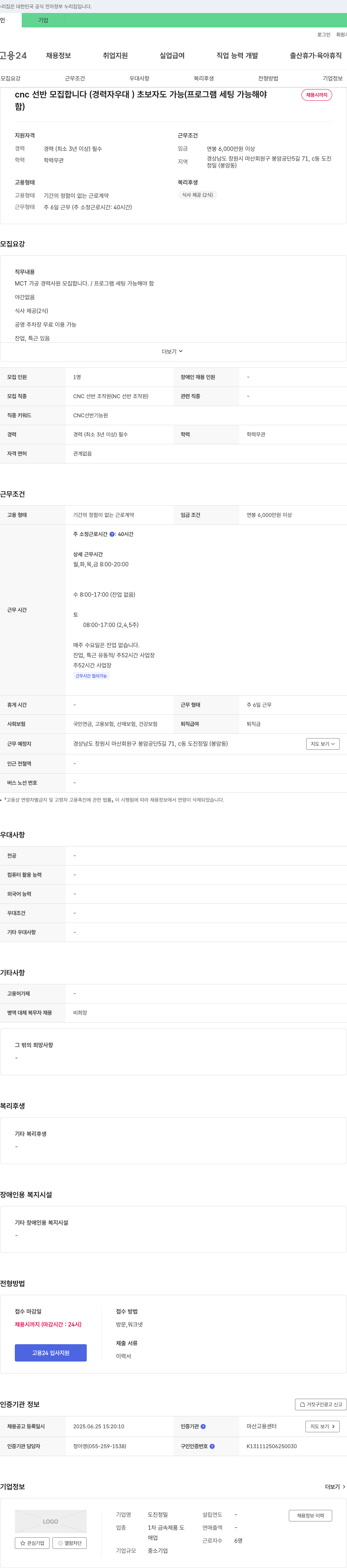The height and width of the screenshot is (1568, 347).
Task: Click 관계없음 in 자격 면허 row
Action: (82, 453)
